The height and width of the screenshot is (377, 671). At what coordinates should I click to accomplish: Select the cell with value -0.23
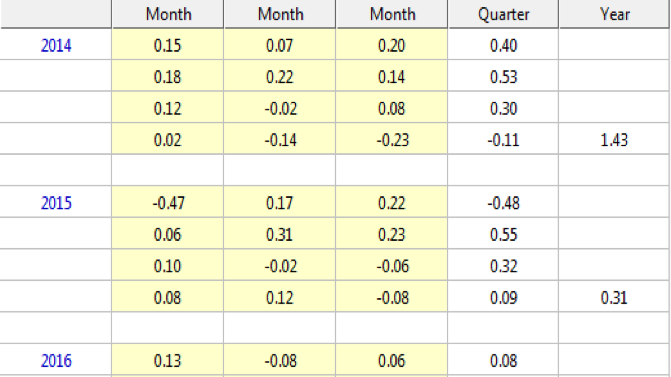click(392, 140)
